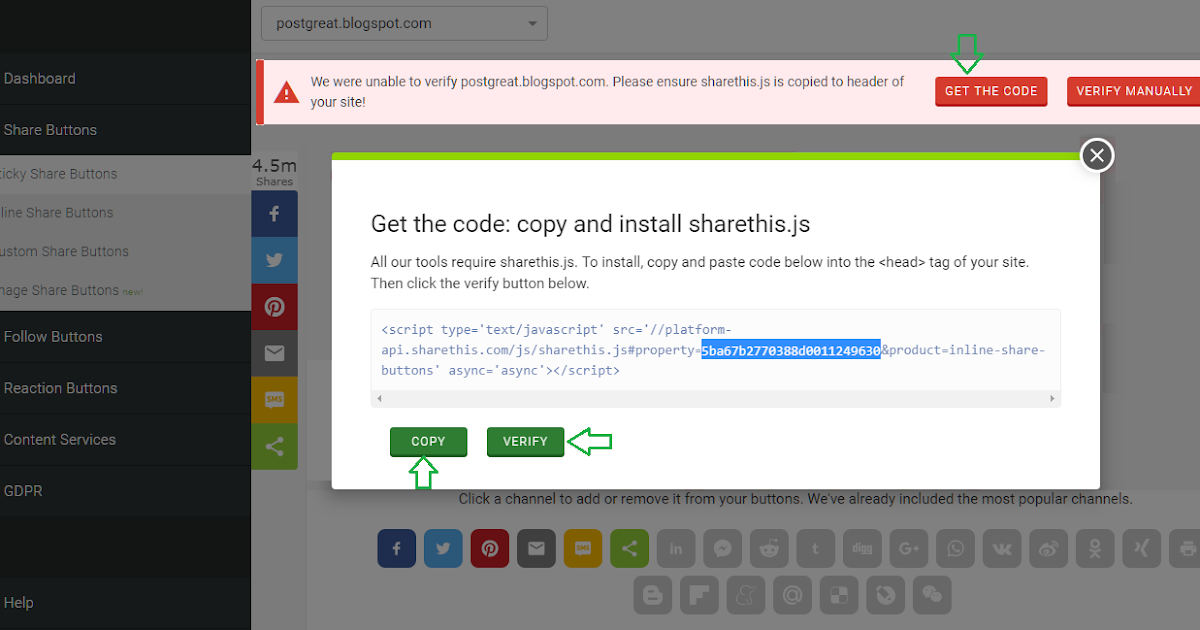Toggle Twitter channel in the channel list

(443, 549)
